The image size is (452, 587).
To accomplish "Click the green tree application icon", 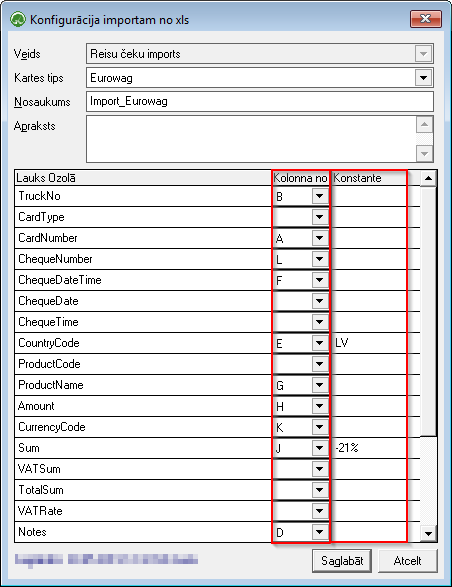I will [x=18, y=19].
